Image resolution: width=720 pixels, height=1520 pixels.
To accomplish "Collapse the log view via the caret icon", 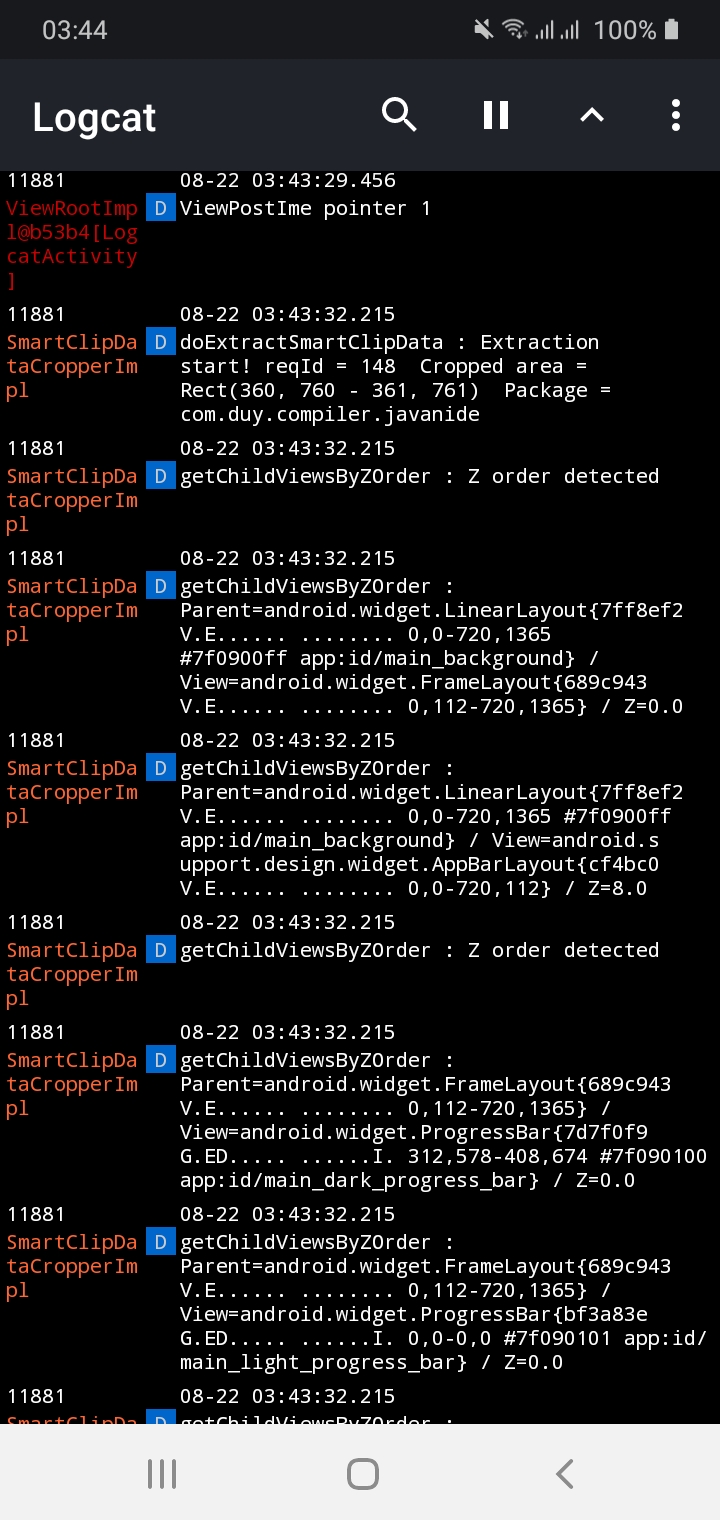I will (591, 115).
